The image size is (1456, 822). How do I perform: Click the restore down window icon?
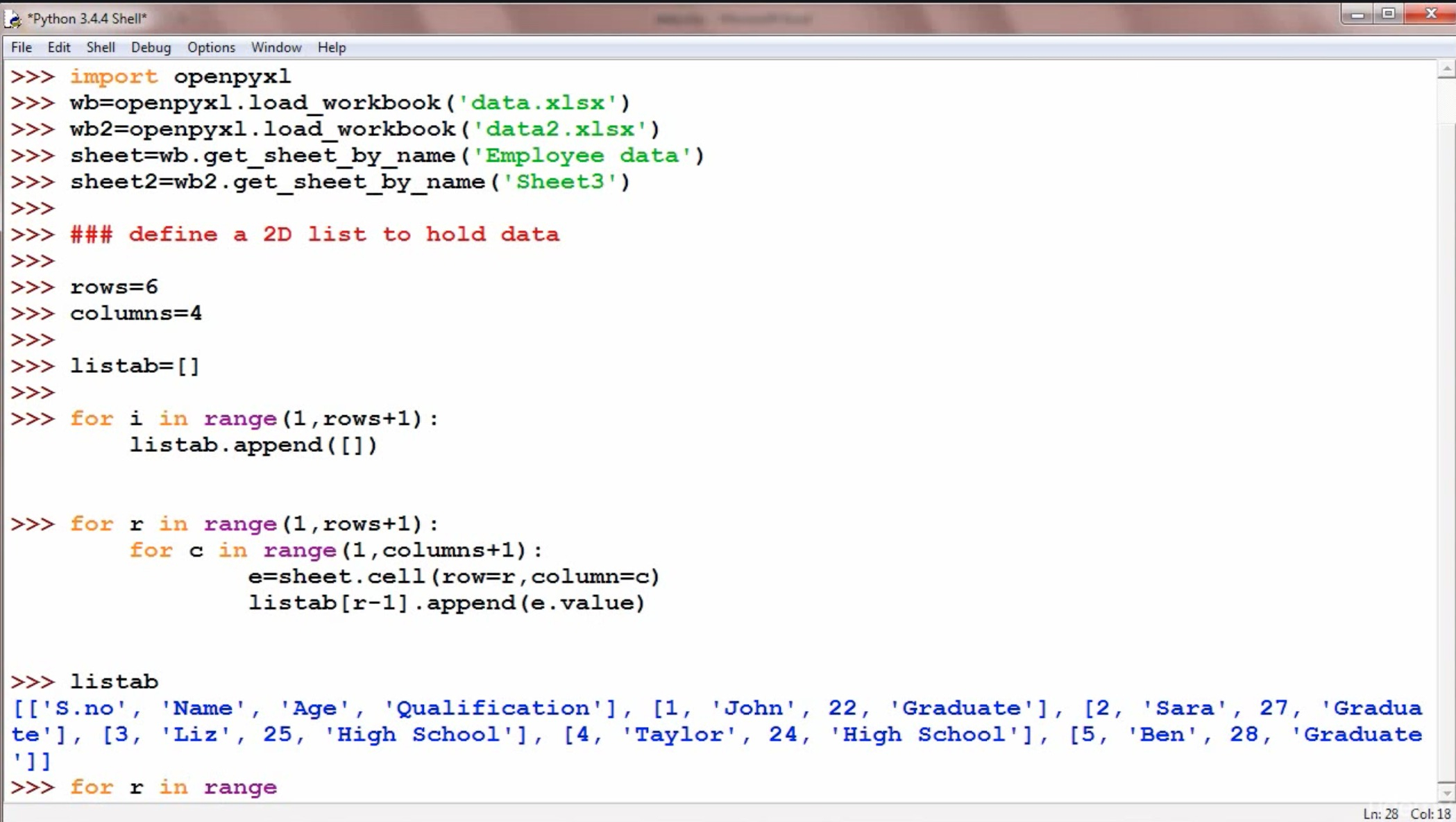coord(1390,14)
